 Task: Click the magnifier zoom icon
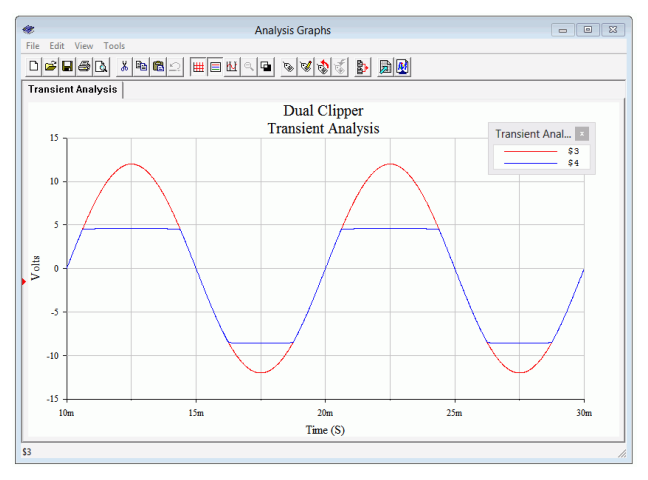click(249, 66)
